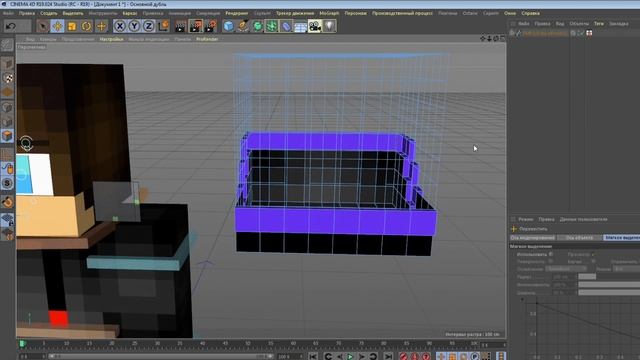This screenshot has width=640, height=360.
Task: Activate the Scale tool icon
Action: (72, 26)
